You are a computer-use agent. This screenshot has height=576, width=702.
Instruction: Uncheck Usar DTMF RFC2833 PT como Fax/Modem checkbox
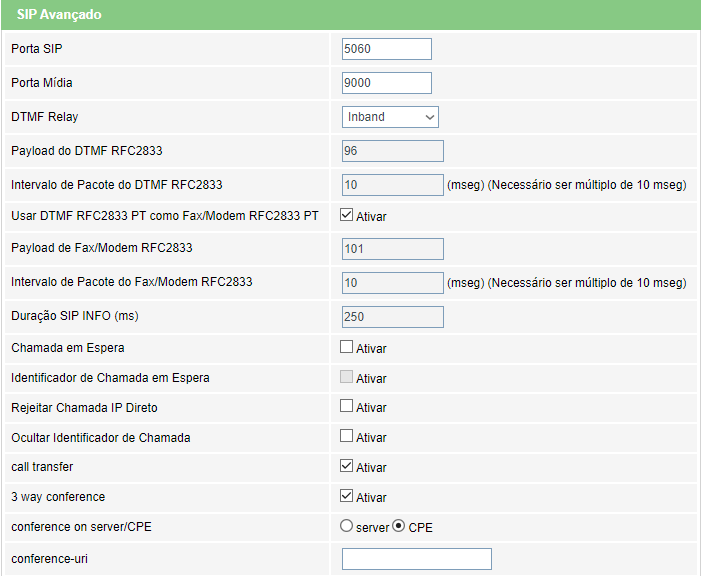click(346, 215)
